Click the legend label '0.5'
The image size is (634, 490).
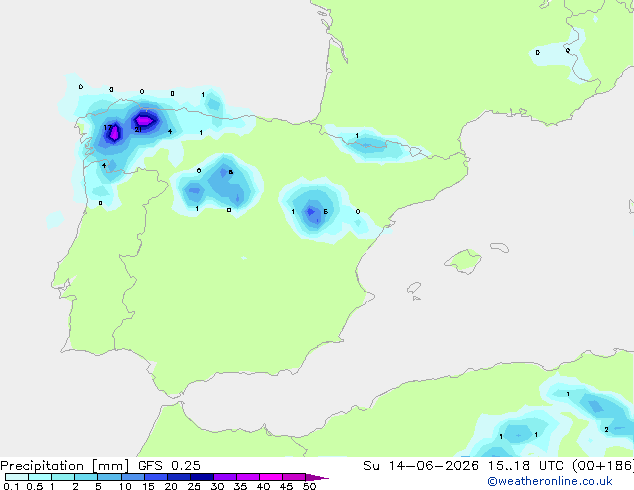[35, 486]
